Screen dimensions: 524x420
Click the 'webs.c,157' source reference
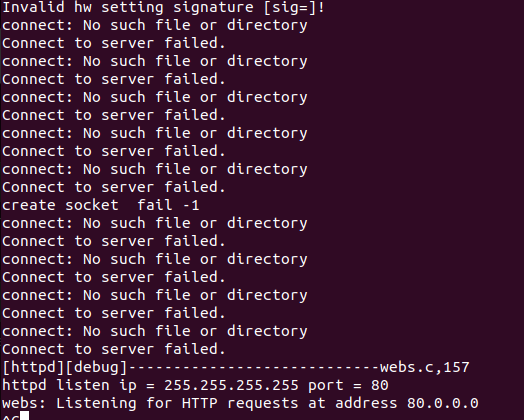click(424, 368)
